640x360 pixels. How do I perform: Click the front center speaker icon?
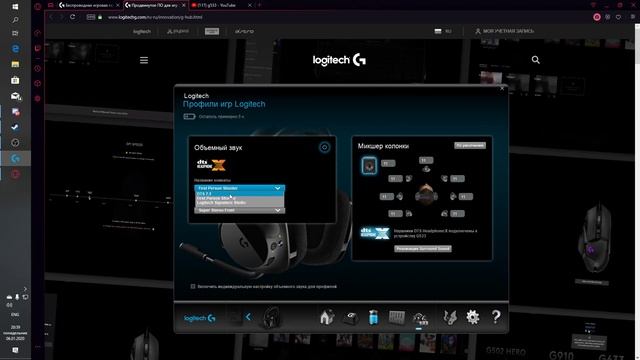point(426,169)
